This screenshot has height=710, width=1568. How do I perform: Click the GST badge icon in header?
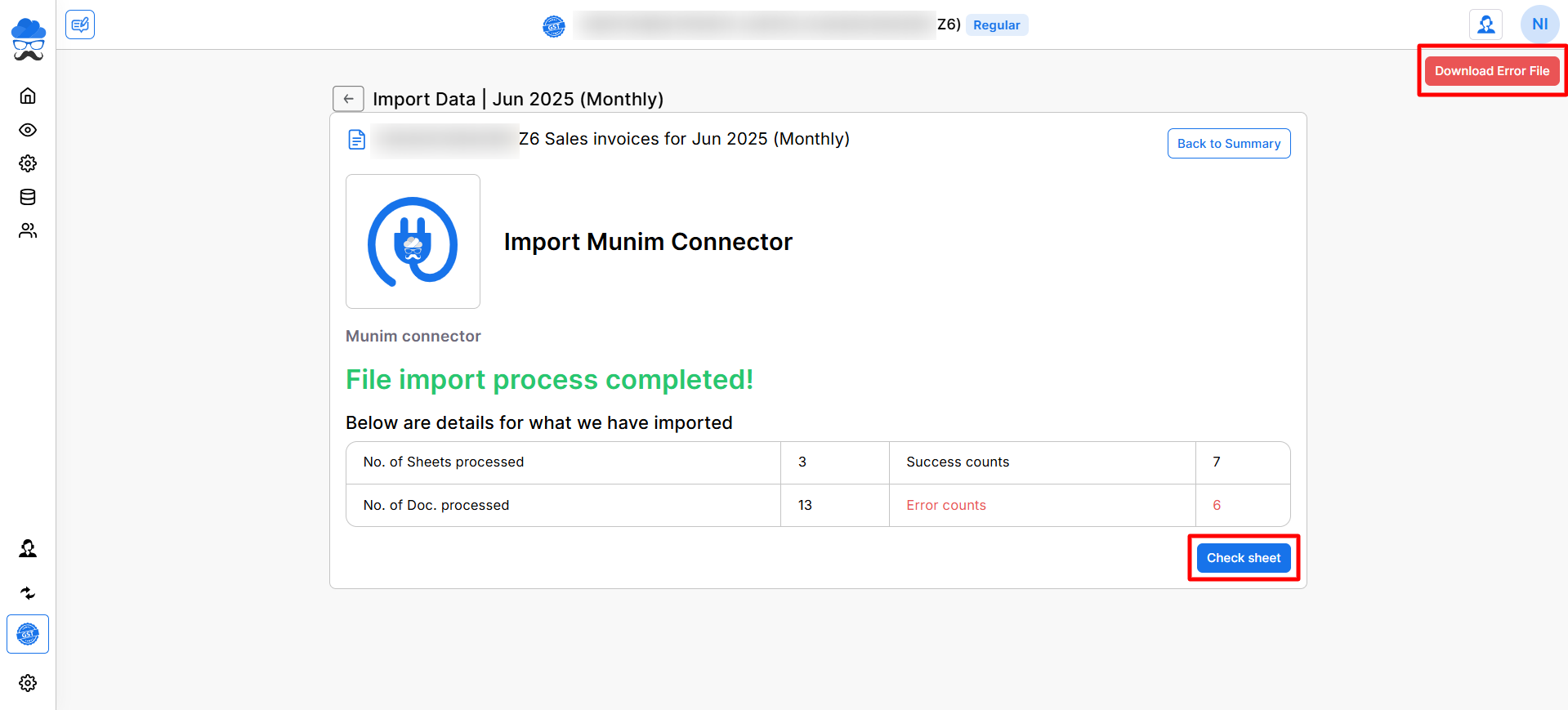554,26
